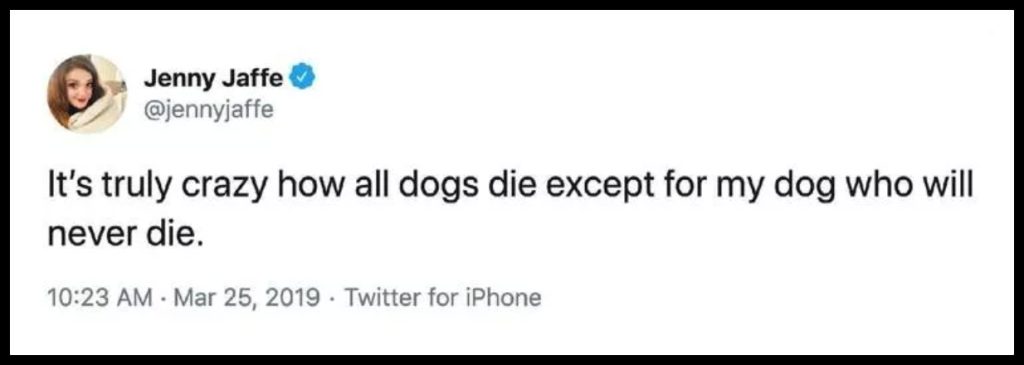Click the Jenny Jaffe display name
1024x365 pixels.
pos(214,80)
